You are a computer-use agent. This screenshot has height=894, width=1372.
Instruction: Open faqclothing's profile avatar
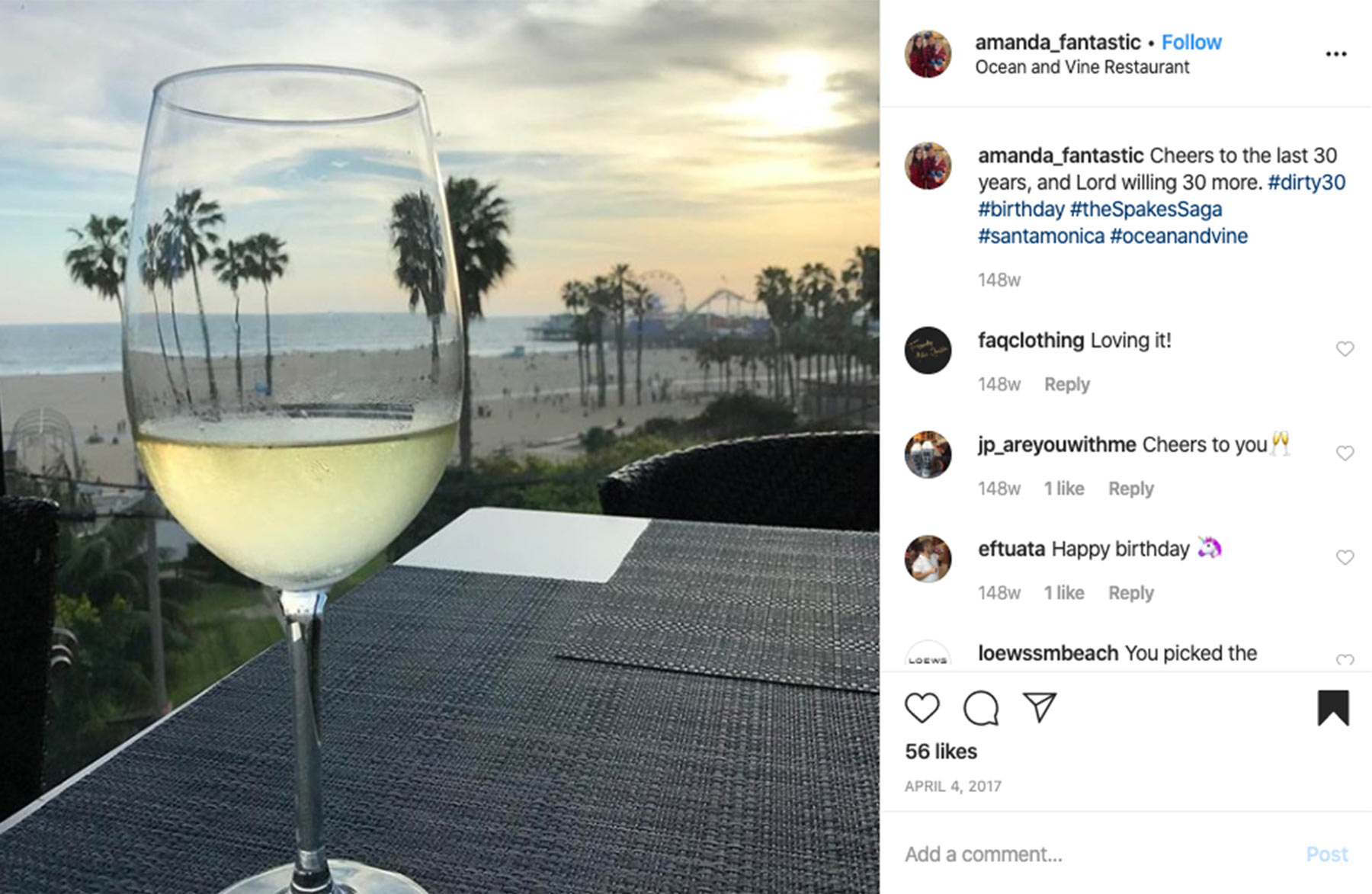coord(928,351)
